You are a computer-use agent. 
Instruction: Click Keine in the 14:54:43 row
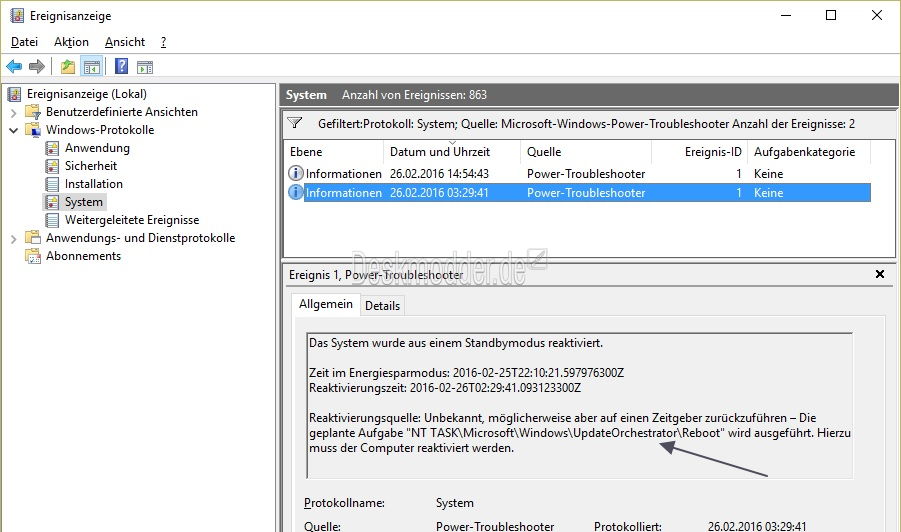(768, 174)
